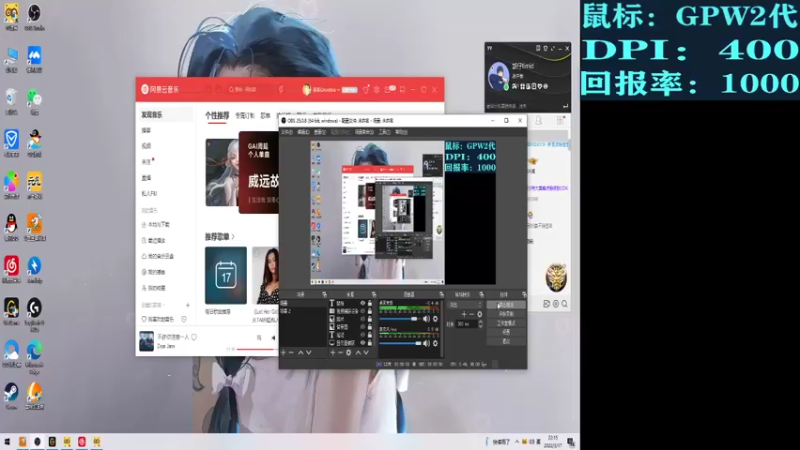Open 视频 in NetEase Music sidebar
The width and height of the screenshot is (800, 450).
click(146, 146)
